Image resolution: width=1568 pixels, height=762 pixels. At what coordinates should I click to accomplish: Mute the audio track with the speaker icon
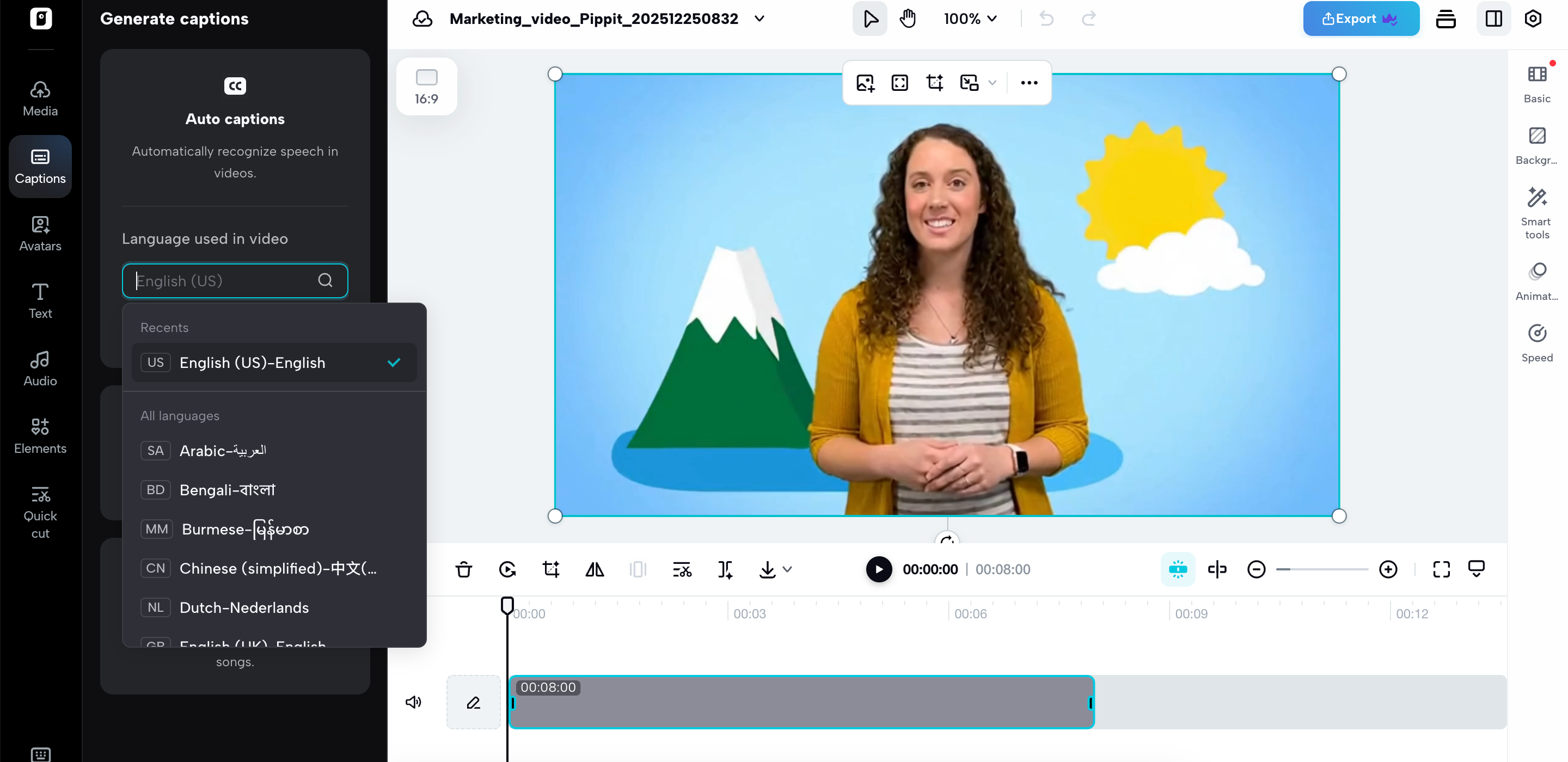tap(414, 702)
